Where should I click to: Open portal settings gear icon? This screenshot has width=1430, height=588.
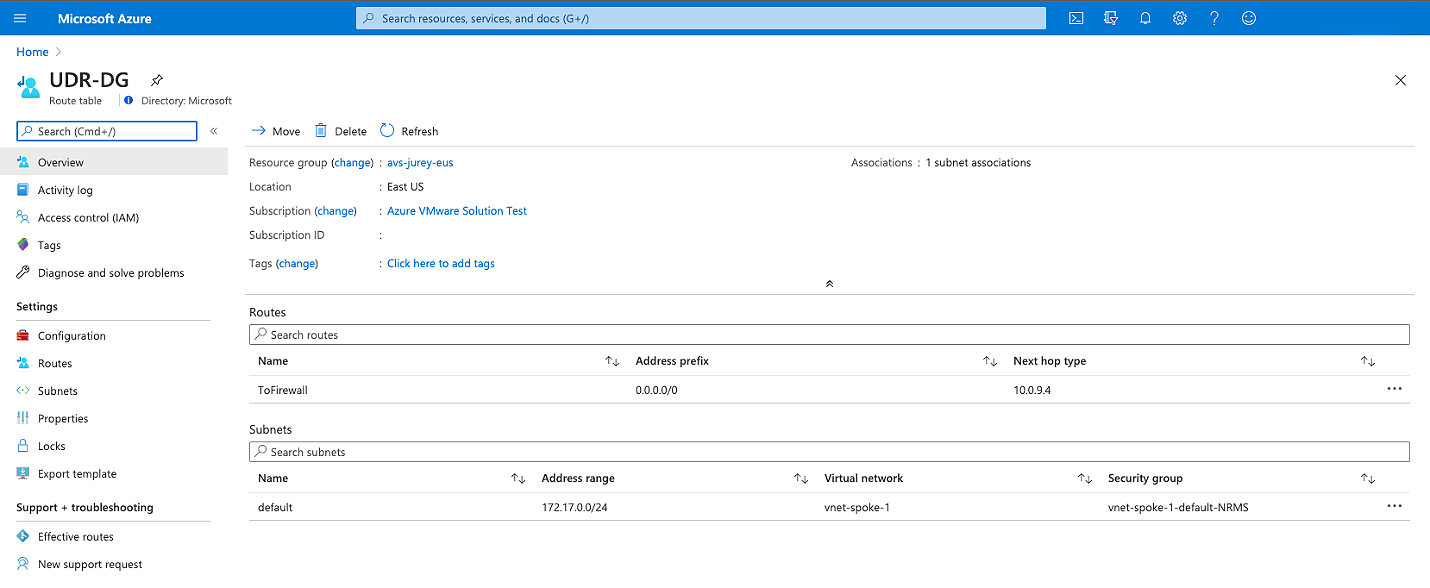[x=1180, y=18]
